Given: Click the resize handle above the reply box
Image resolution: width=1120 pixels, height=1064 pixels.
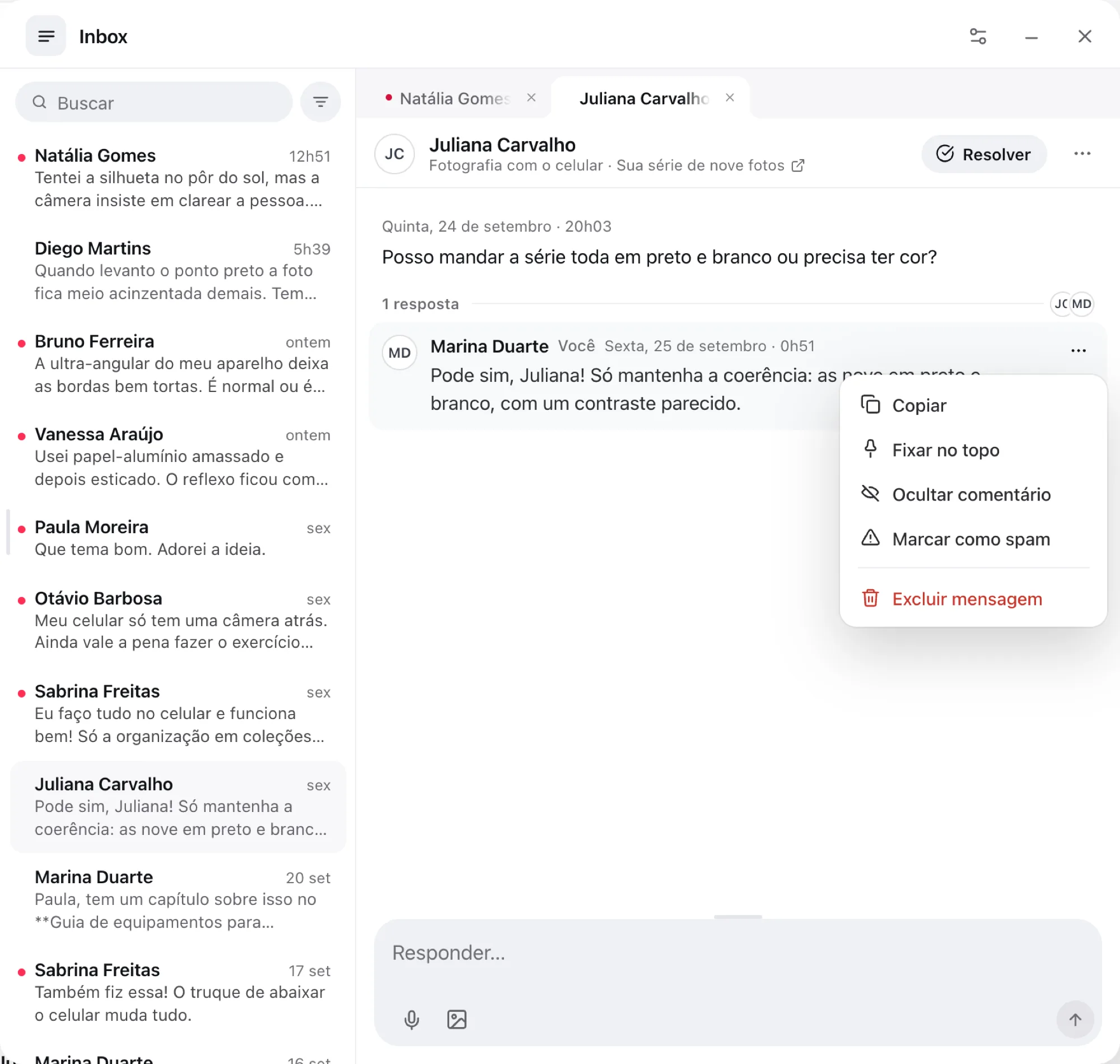Looking at the screenshot, I should click(738, 917).
